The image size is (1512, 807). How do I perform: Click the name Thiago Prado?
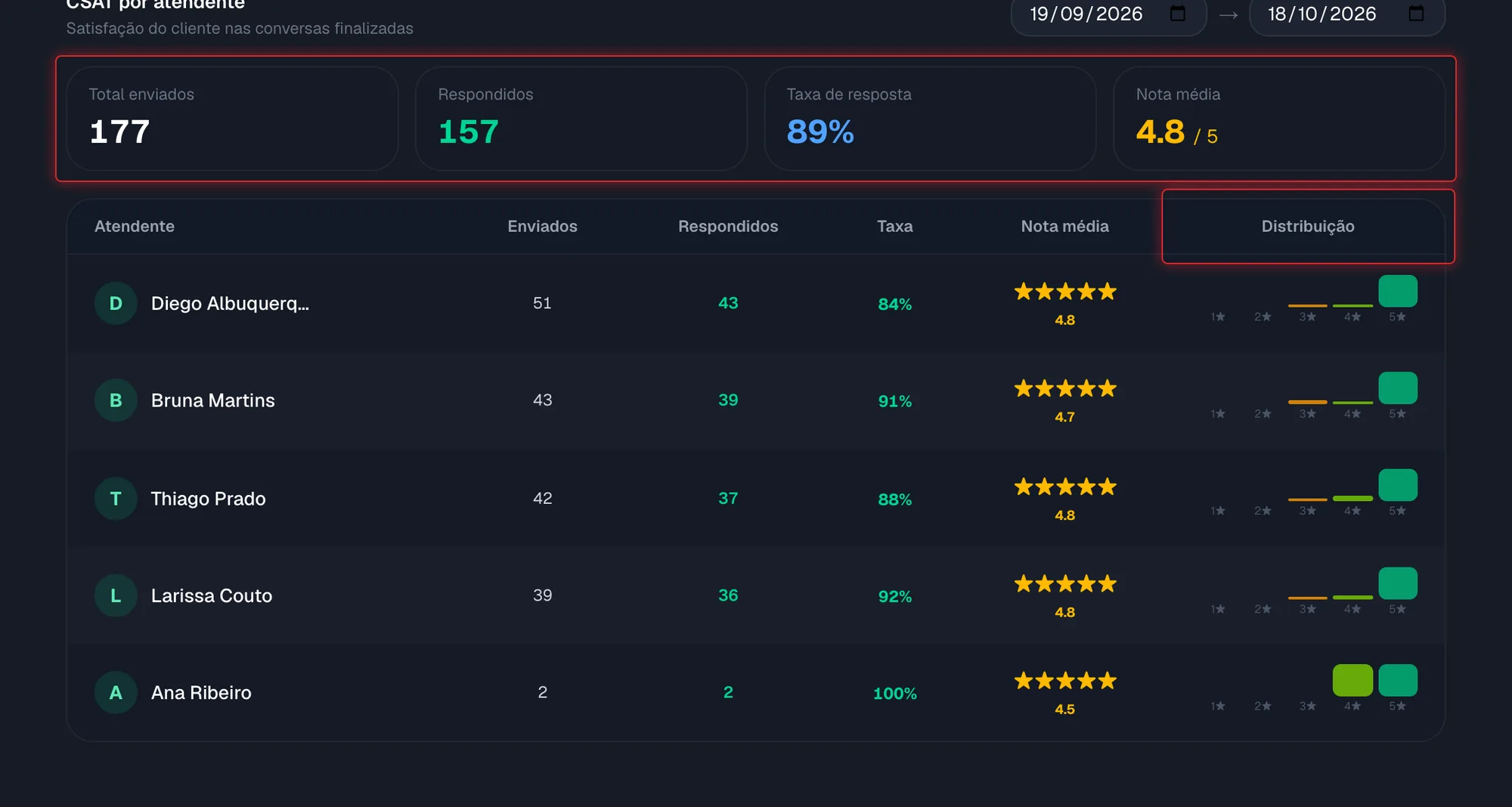208,499
